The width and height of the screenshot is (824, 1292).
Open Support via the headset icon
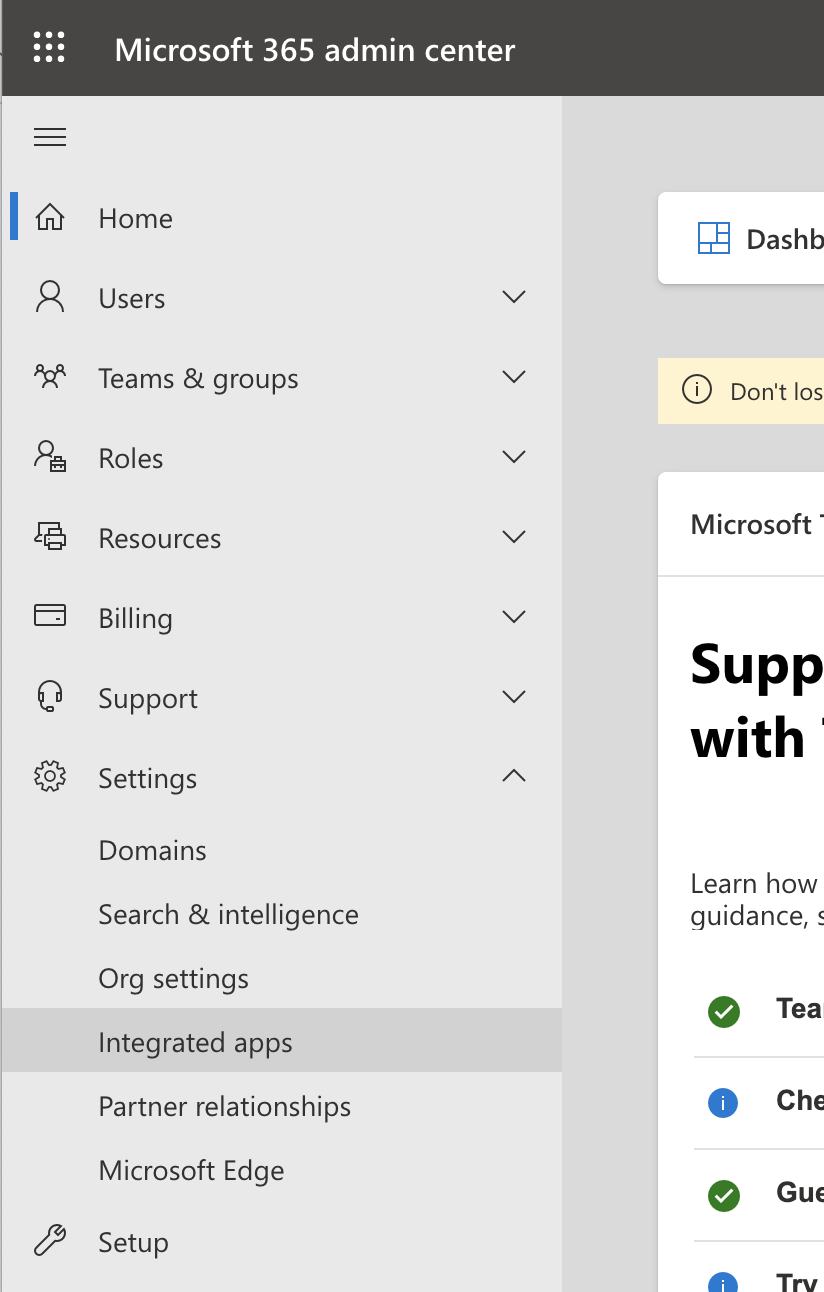pyautogui.click(x=49, y=697)
